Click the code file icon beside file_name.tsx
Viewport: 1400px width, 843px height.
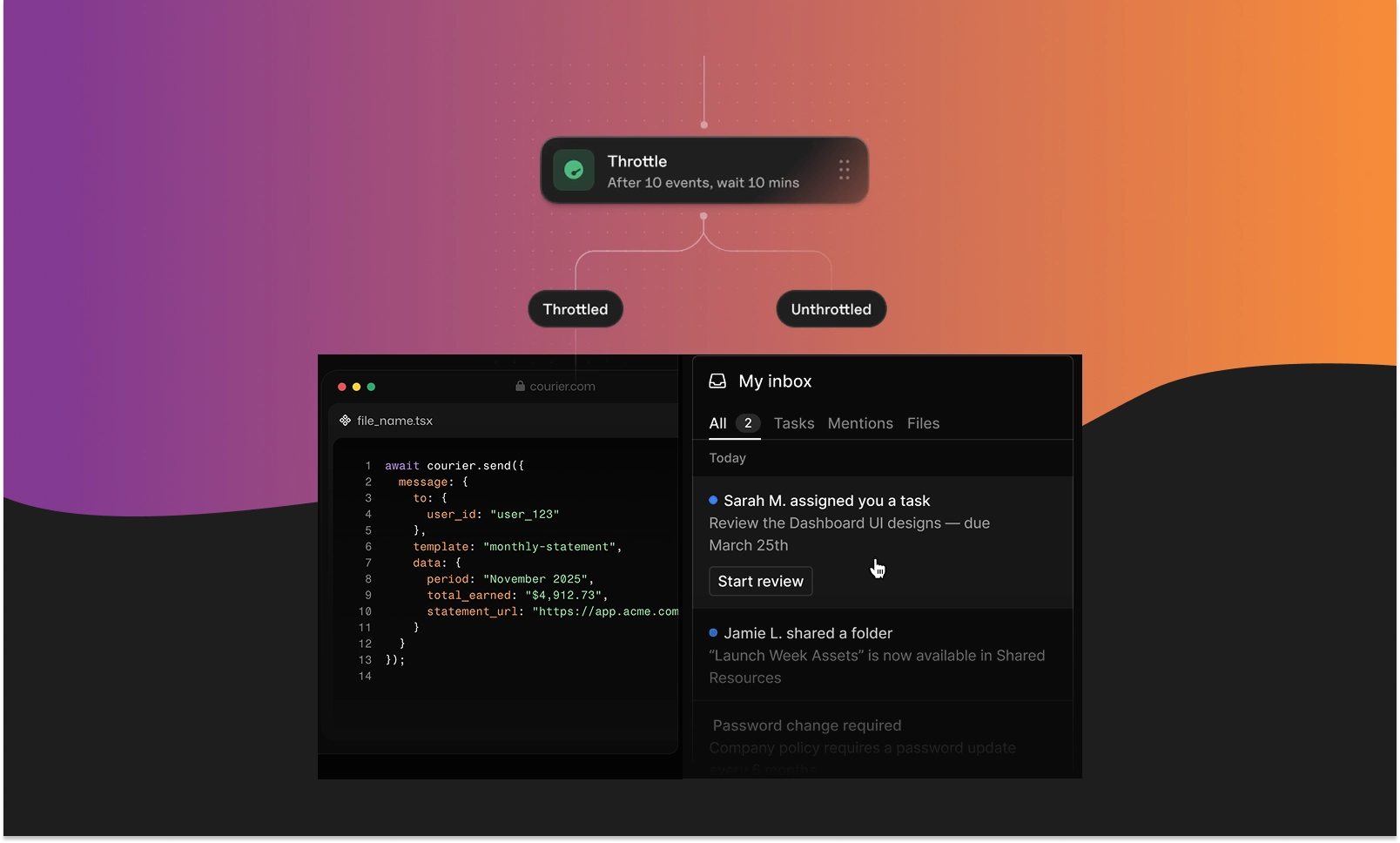pos(344,420)
